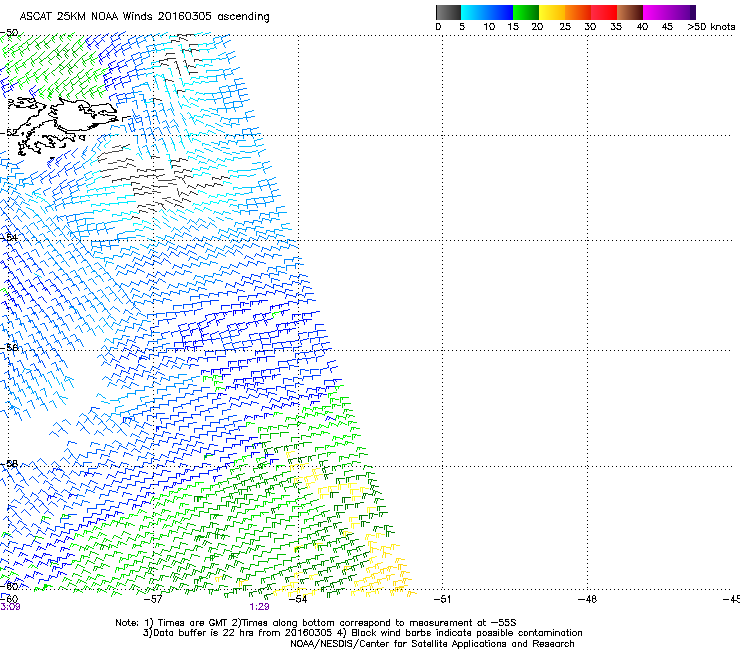This screenshot has width=740, height=650.
Task: Click the -54 latitude axis label
Action: coord(9,237)
